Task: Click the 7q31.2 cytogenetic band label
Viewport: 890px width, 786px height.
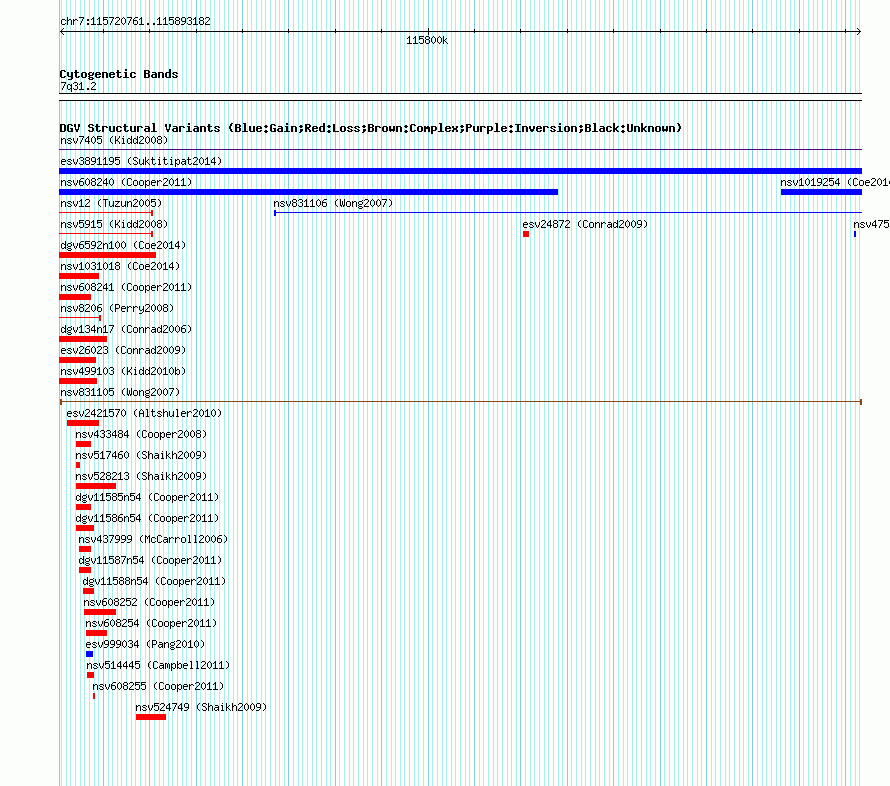Action: [x=78, y=86]
